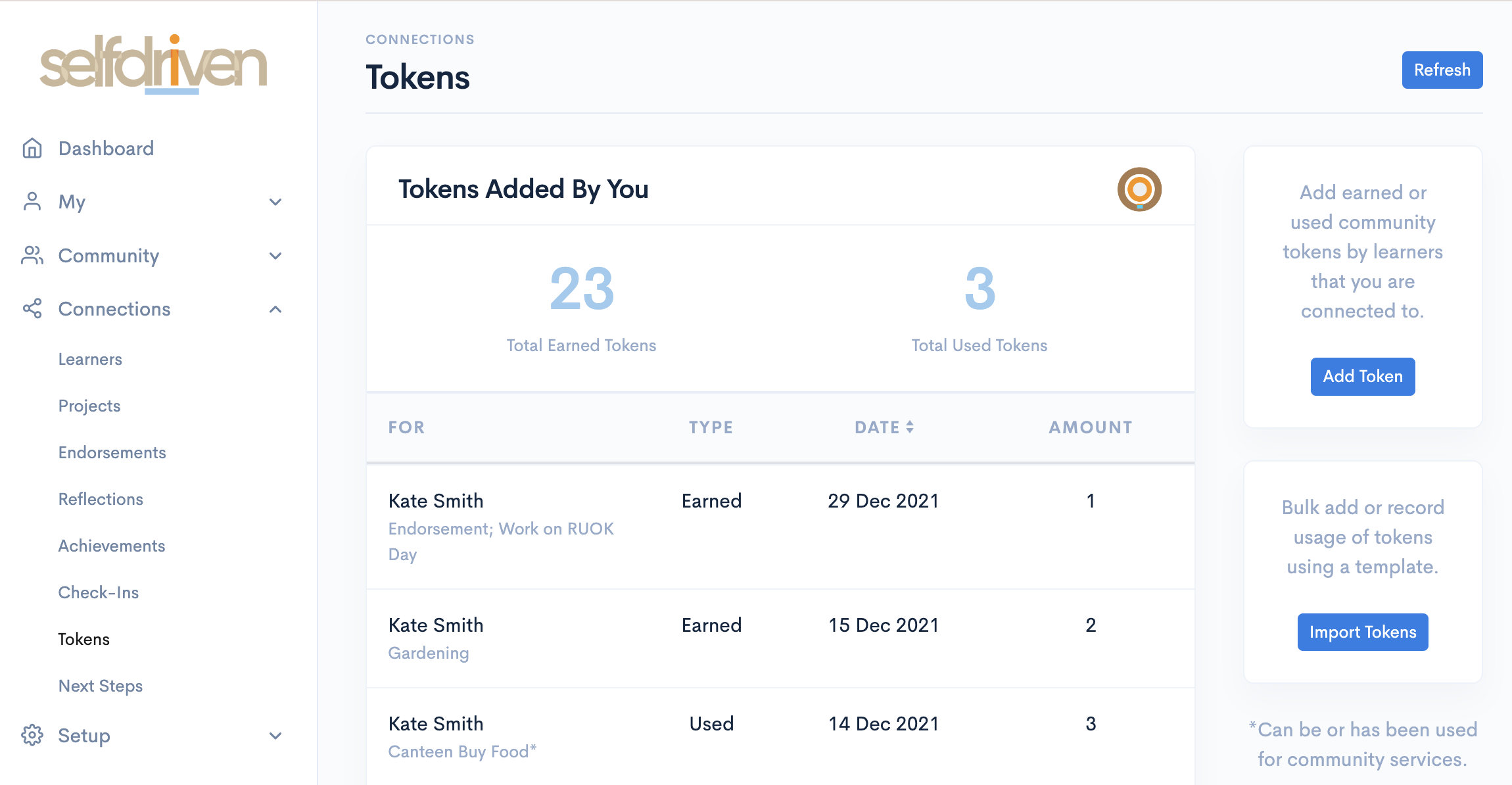The height and width of the screenshot is (785, 1512).
Task: Click the Import Tokens button
Action: point(1363,632)
